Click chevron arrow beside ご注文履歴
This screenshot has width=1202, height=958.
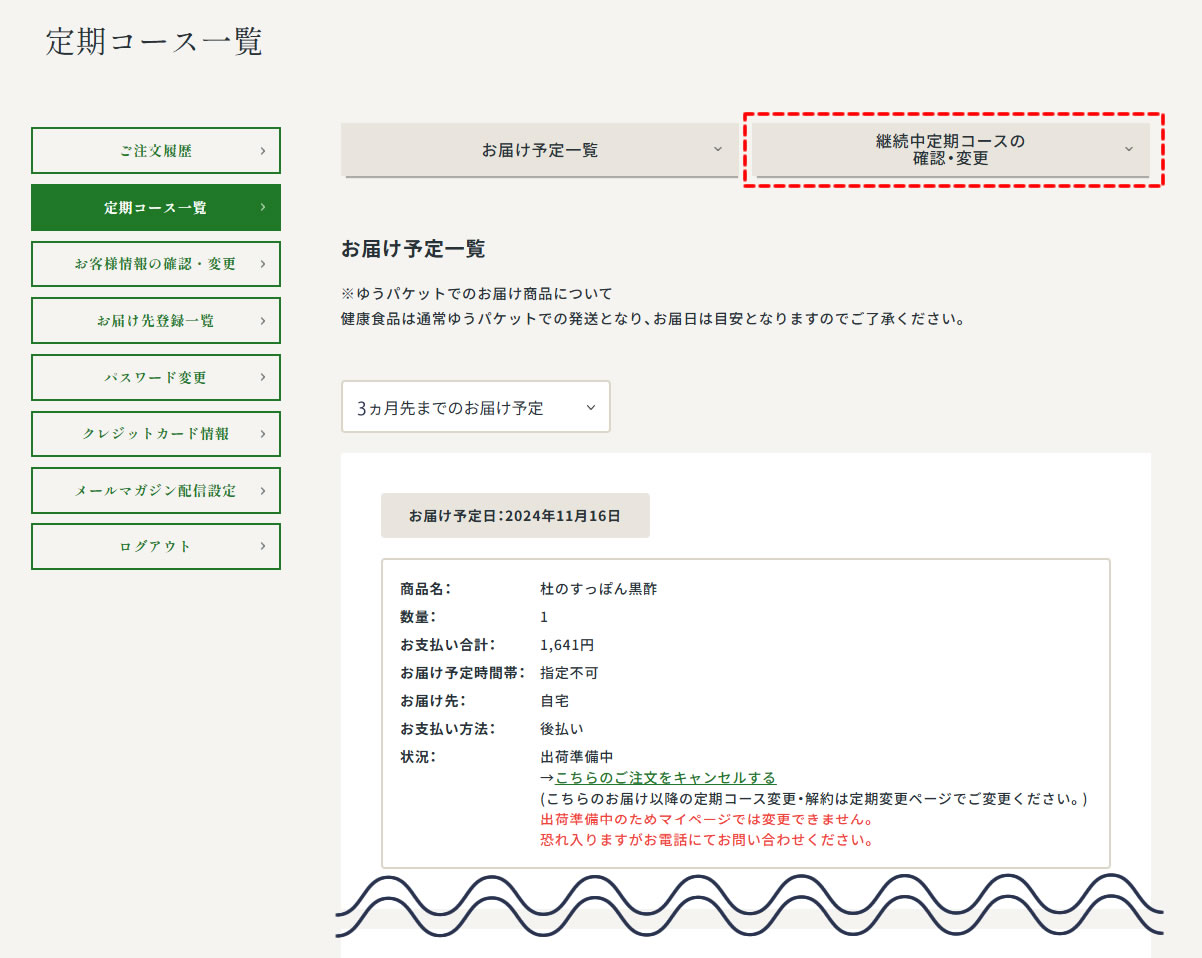pyautogui.click(x=262, y=151)
